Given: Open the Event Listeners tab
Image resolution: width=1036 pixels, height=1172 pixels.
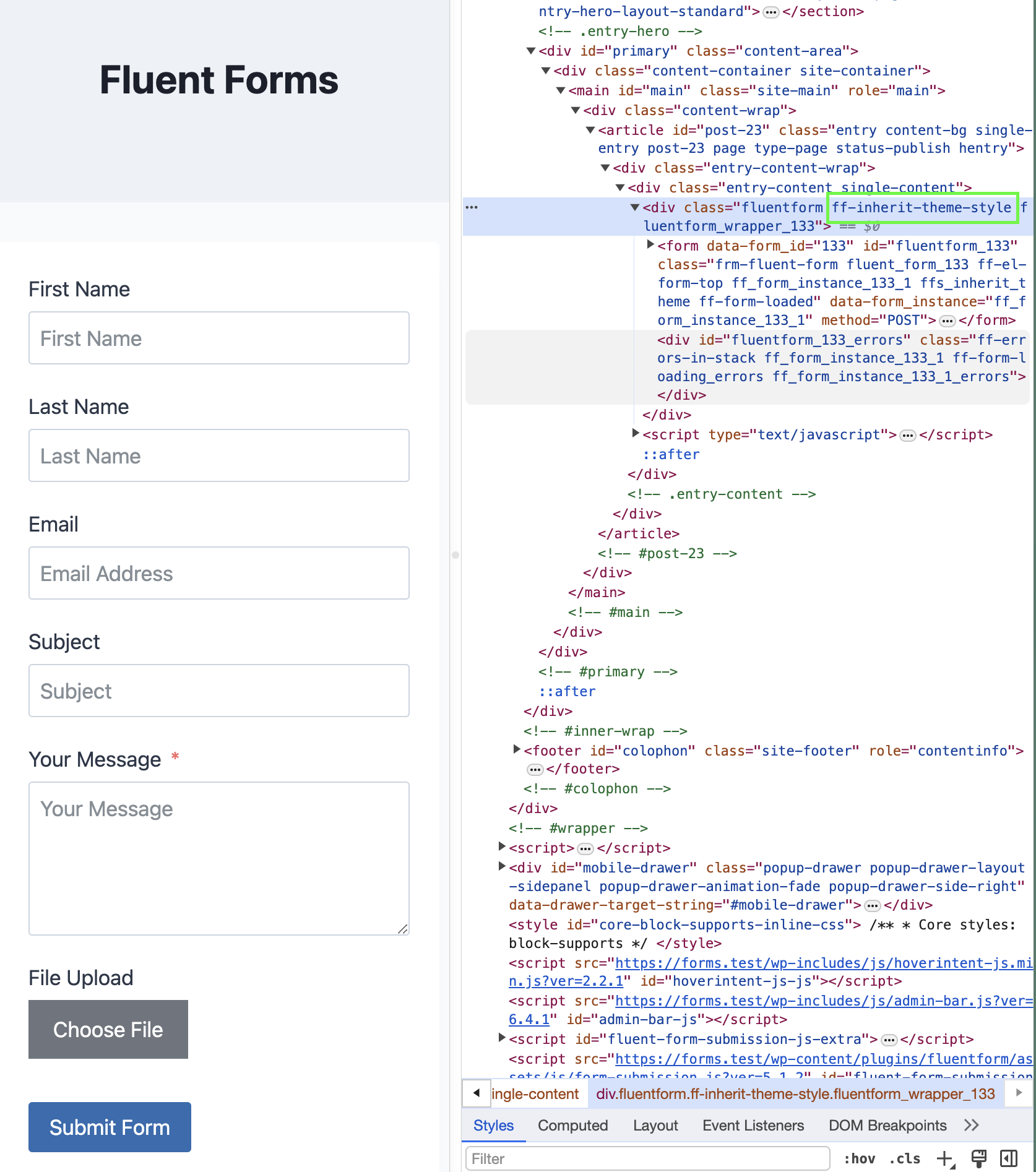Looking at the screenshot, I should (x=753, y=1125).
